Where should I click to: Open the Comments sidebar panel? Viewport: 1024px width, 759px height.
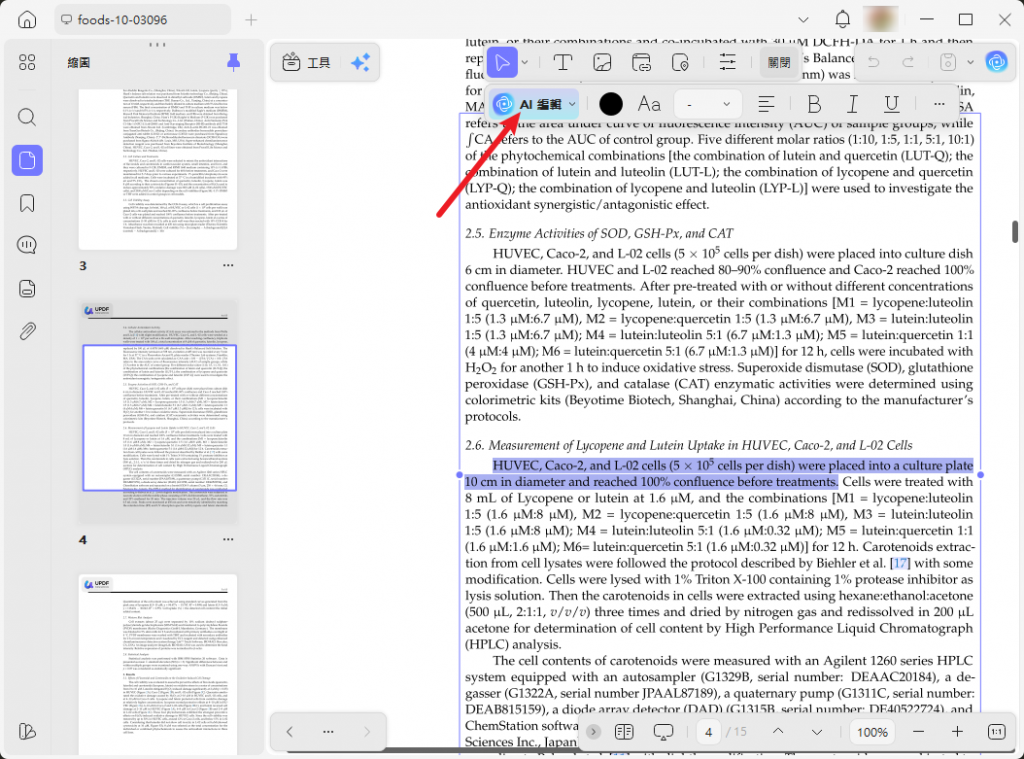click(27, 246)
